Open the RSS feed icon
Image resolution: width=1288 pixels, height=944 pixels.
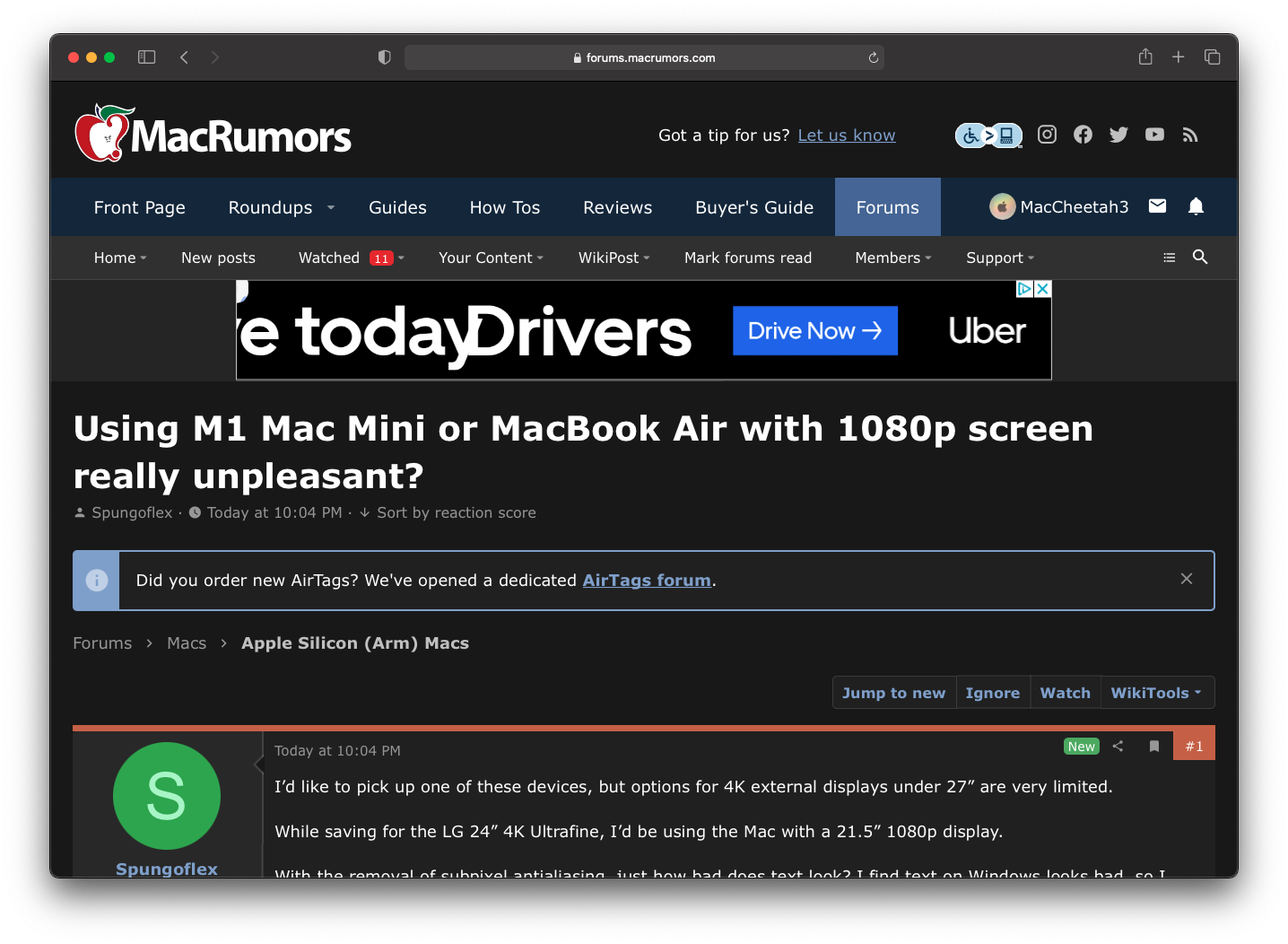(x=1190, y=135)
